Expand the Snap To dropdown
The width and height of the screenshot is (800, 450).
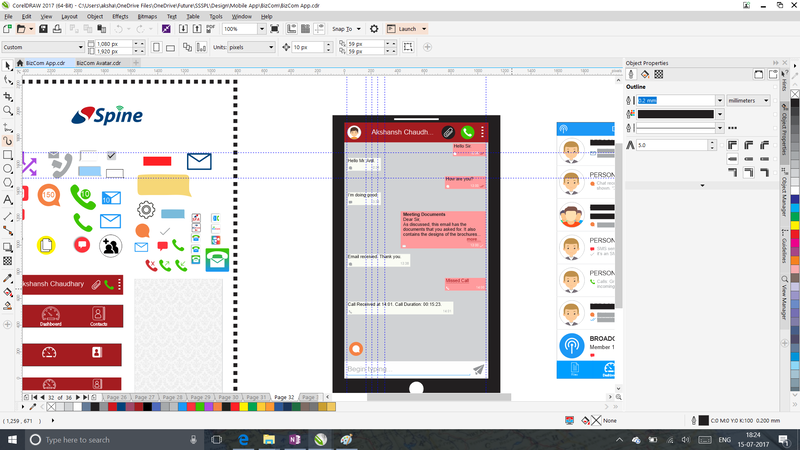pos(347,29)
